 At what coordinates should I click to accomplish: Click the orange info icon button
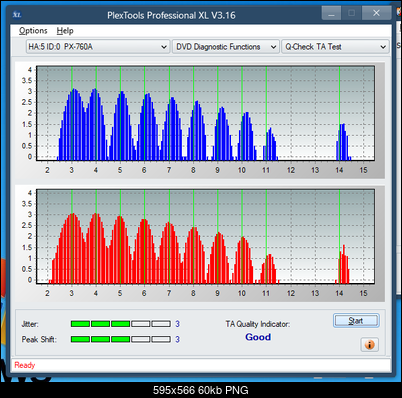pos(369,344)
